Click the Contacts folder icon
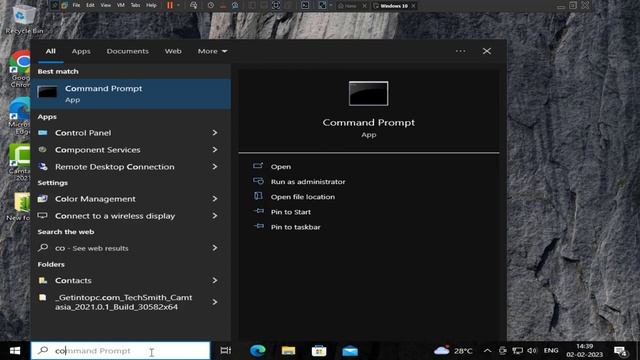The image size is (640, 360). 43,280
